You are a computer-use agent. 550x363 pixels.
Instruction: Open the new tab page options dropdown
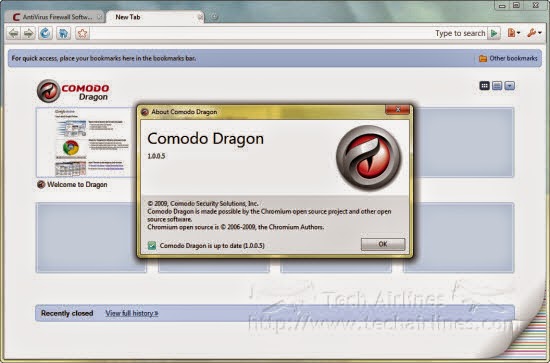pyautogui.click(x=510, y=86)
